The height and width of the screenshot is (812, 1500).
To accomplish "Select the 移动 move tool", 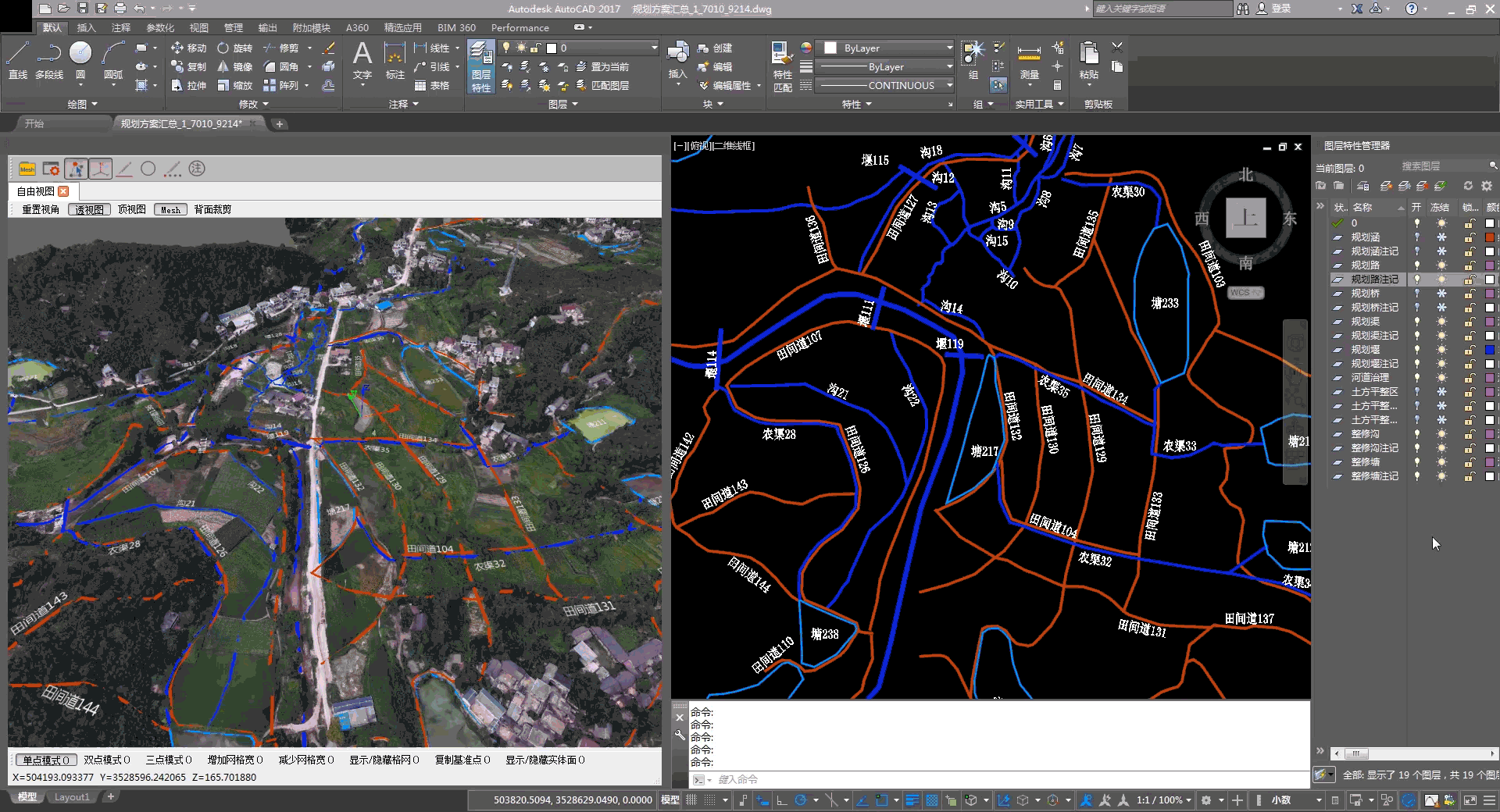I will 188,48.
